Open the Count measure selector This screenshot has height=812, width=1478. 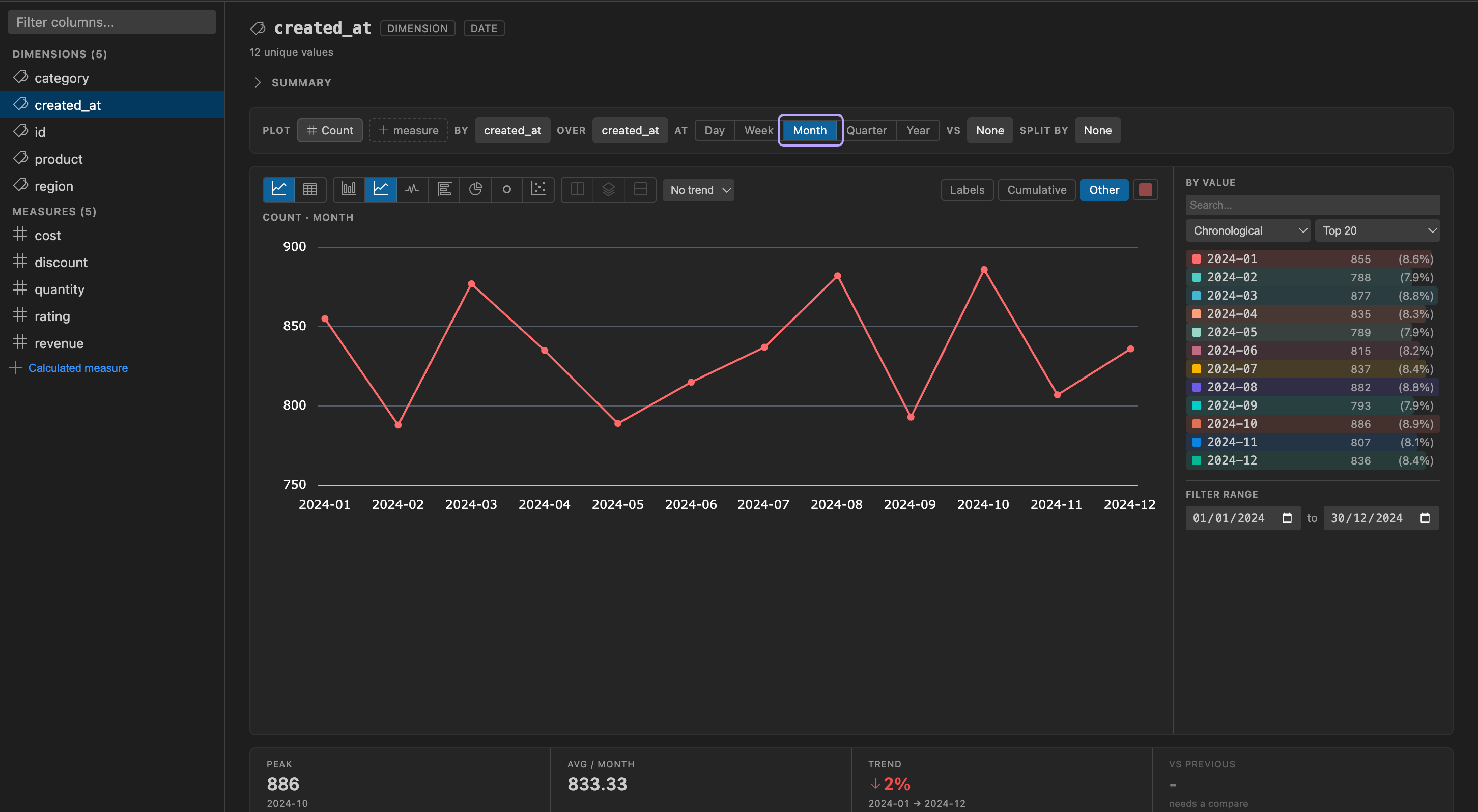click(x=330, y=130)
